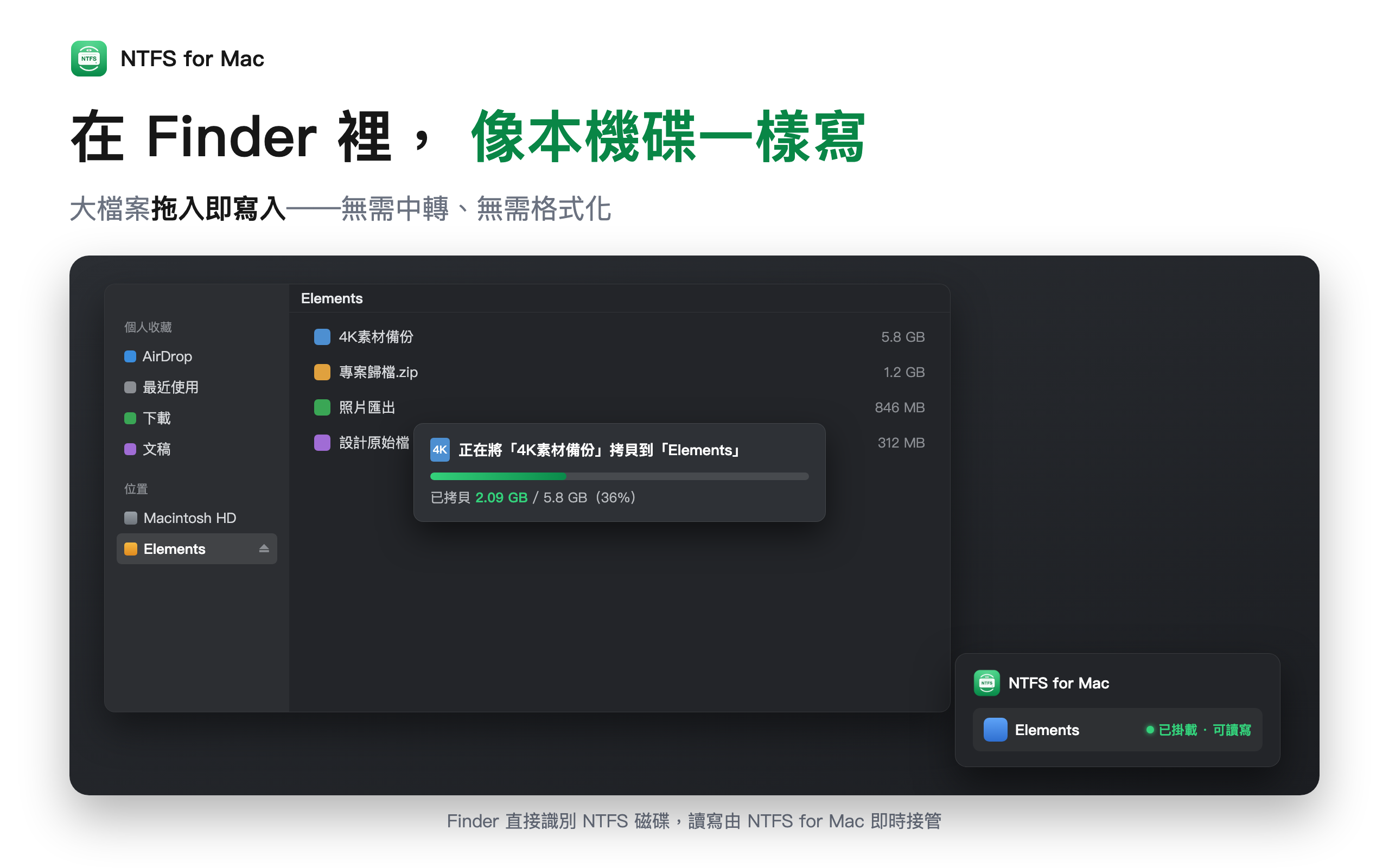Click the purple 設計原始檔 folder icon
The image size is (1389, 868).
322,443
